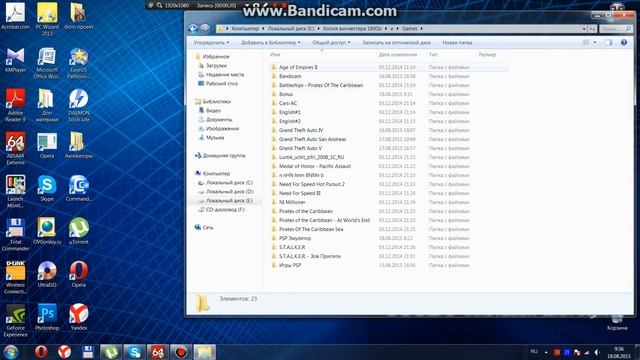Select D-Link Wireless Connect desktop icon
The height and width of the screenshot is (360, 640).
pyautogui.click(x=15, y=278)
